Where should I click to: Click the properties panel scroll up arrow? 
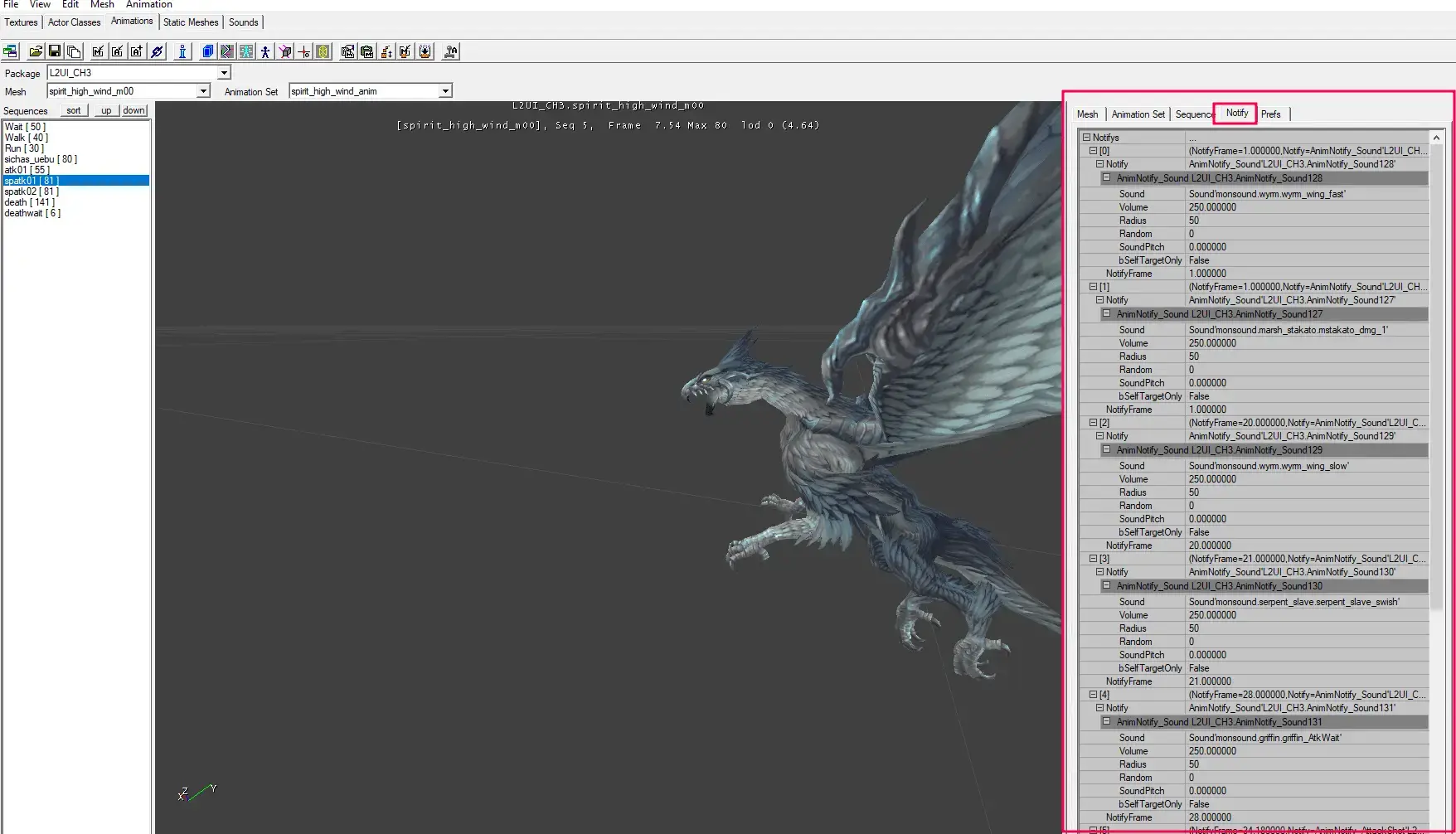pos(1436,138)
